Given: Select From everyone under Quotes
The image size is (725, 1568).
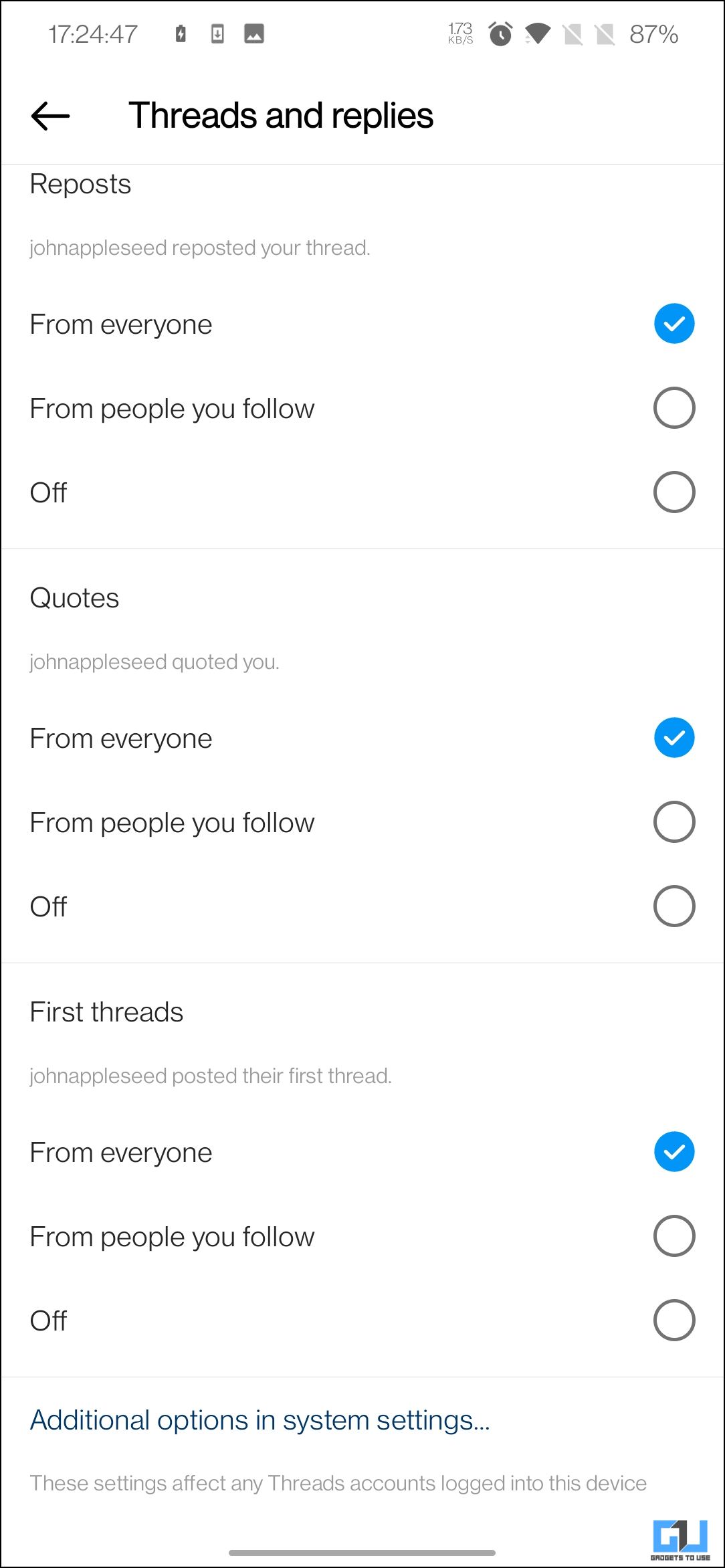Looking at the screenshot, I should 674,737.
